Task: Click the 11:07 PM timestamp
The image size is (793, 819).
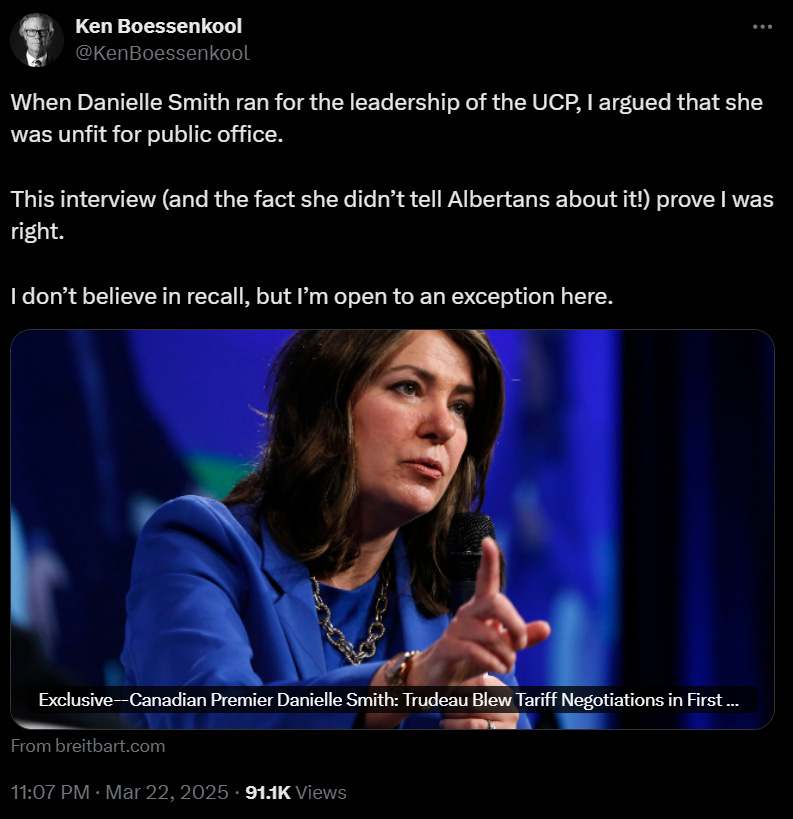Action: tap(50, 792)
